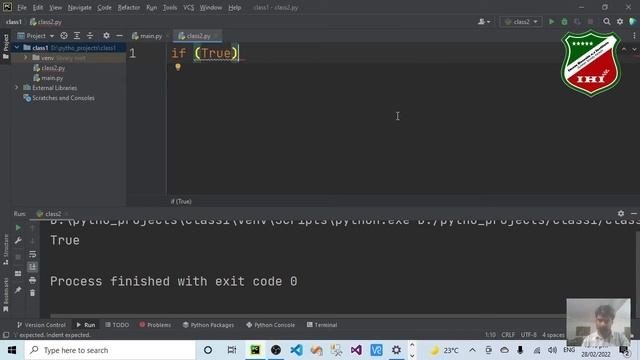Open Project view selector dropdown

pos(36,36)
